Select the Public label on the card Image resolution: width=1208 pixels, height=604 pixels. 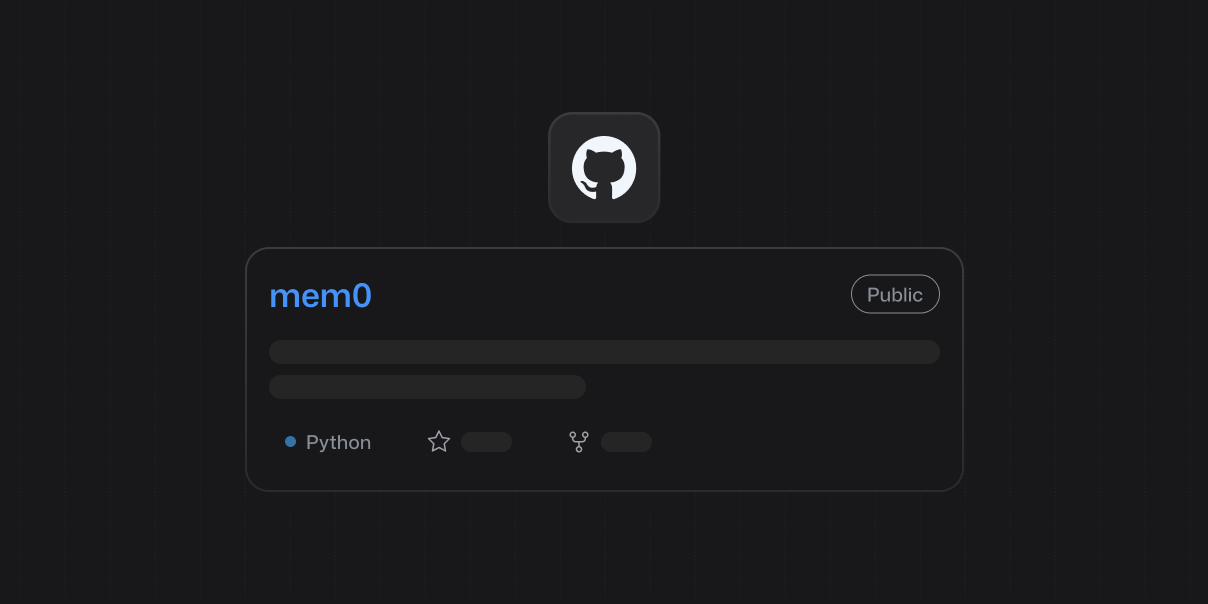pos(894,294)
